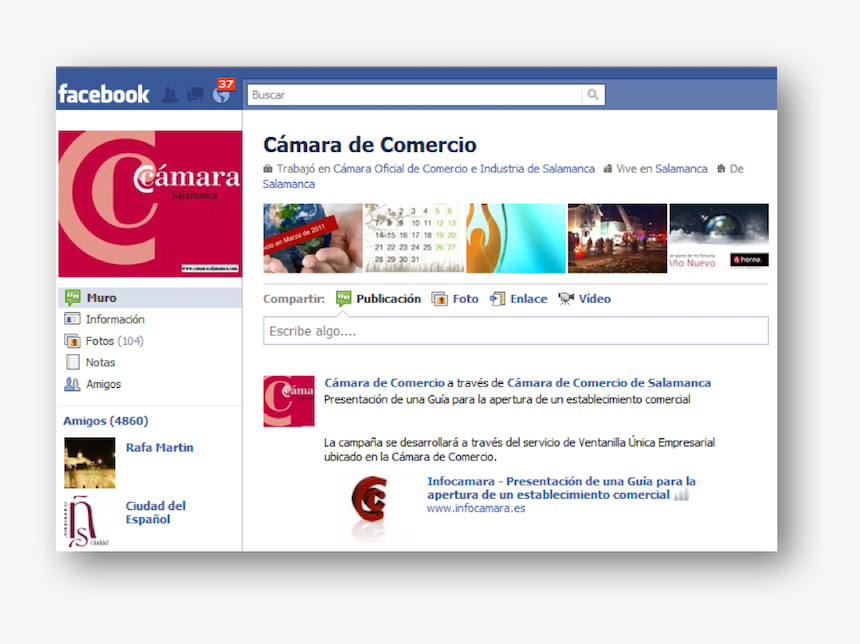Click the Escribe algo post input field
Screen dimensions: 860x644
click(516, 330)
